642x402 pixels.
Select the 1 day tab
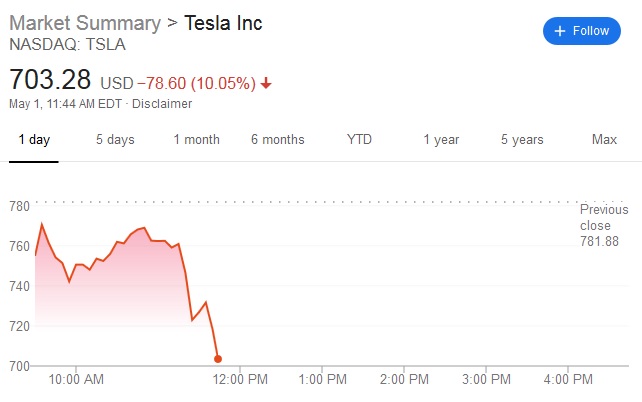coord(34,139)
